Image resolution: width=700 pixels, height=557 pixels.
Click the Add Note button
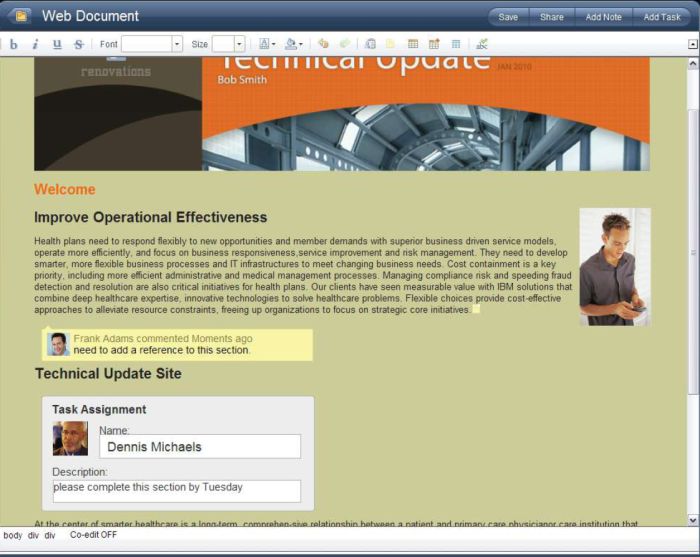point(604,17)
